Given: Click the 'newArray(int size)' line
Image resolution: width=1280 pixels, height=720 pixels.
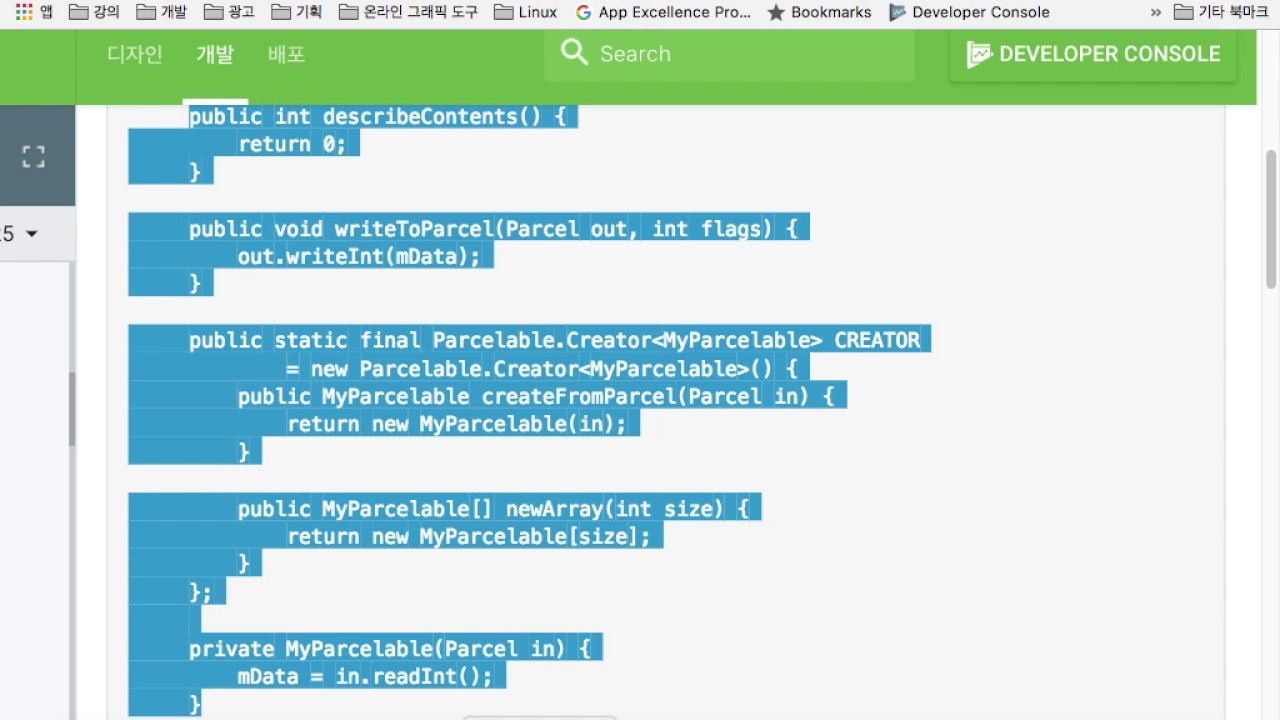Looking at the screenshot, I should tap(493, 509).
